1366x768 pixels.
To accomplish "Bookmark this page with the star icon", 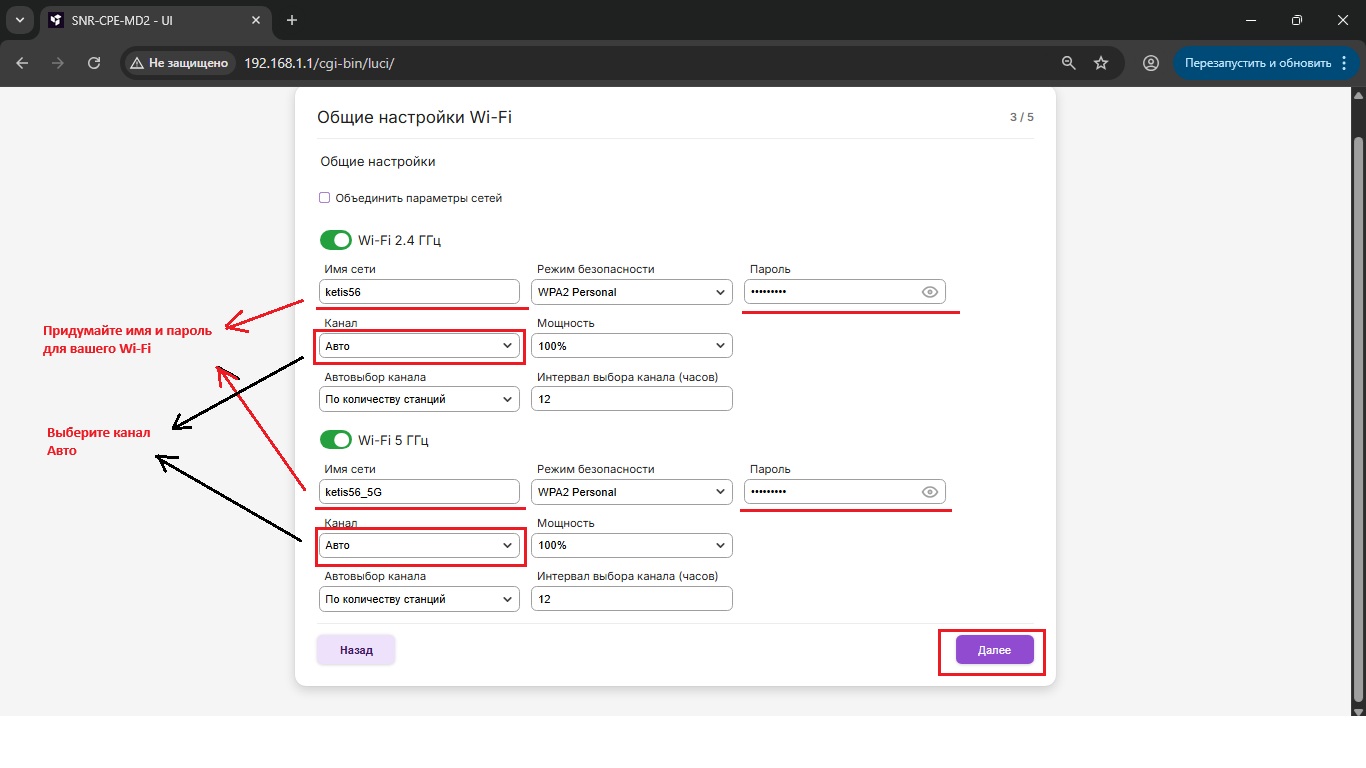I will [x=1101, y=63].
